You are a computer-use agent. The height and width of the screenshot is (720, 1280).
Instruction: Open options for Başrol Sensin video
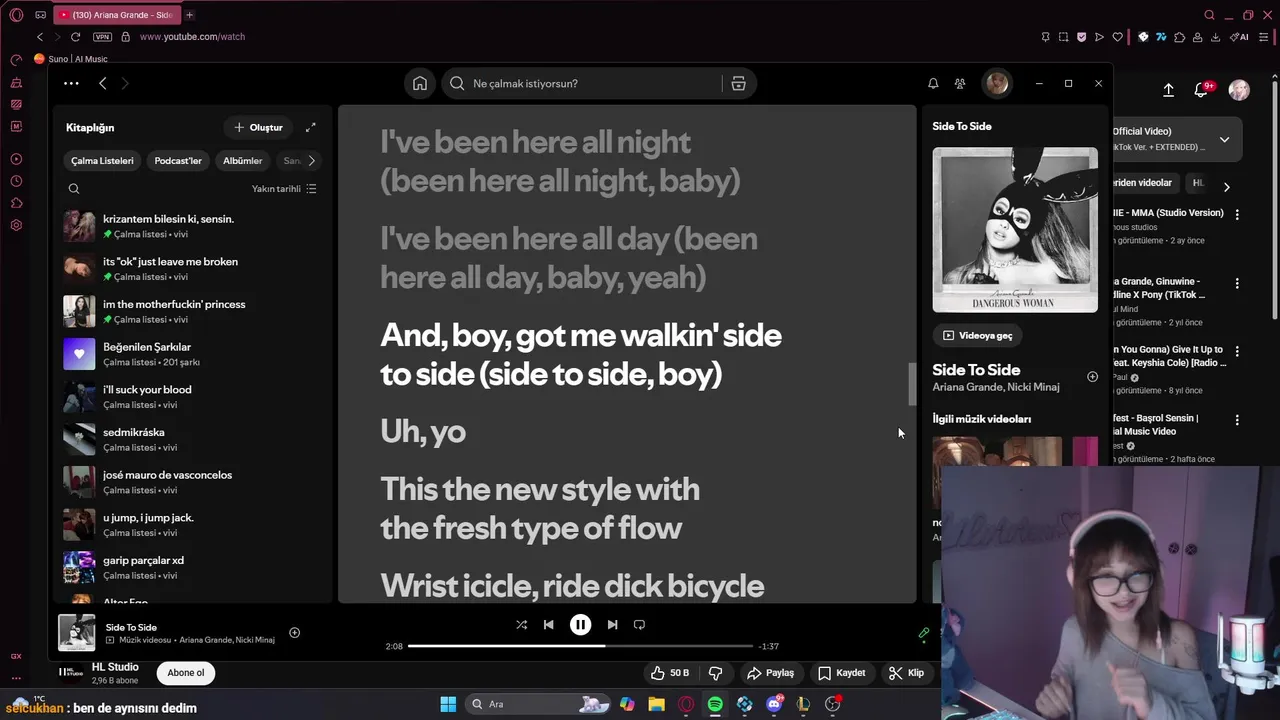click(x=1237, y=421)
